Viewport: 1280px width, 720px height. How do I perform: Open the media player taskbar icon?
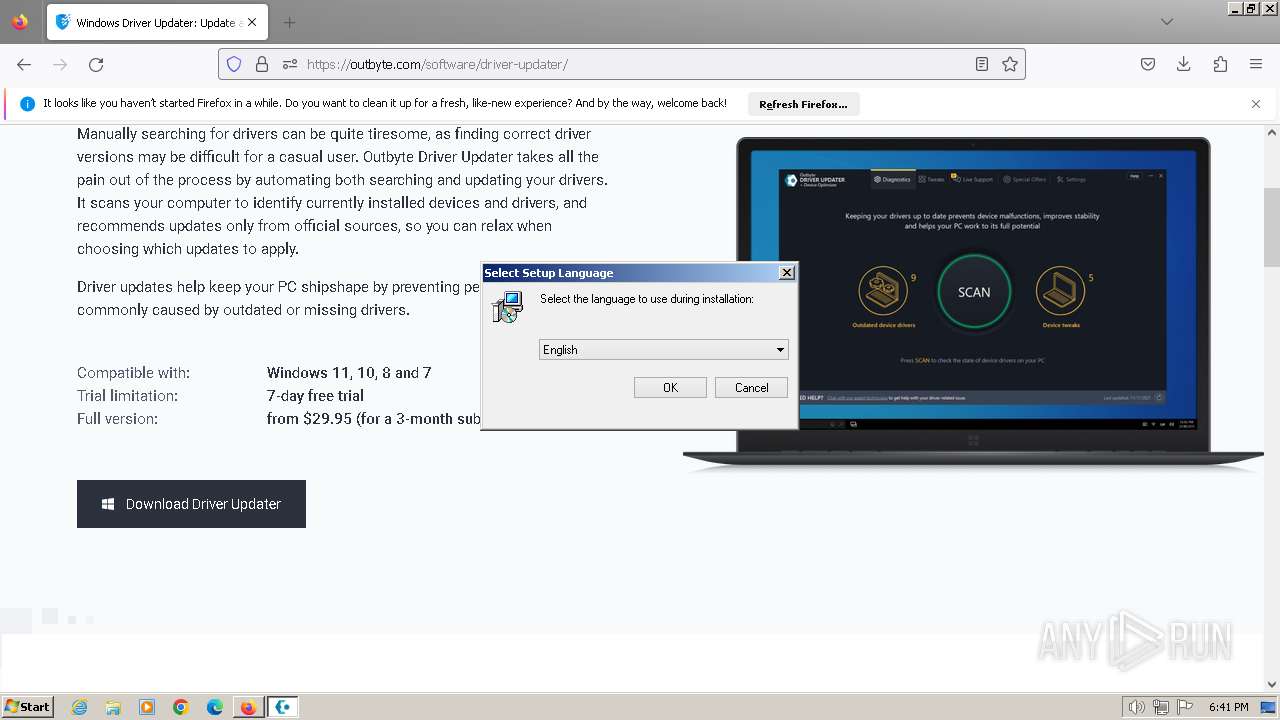pos(147,707)
